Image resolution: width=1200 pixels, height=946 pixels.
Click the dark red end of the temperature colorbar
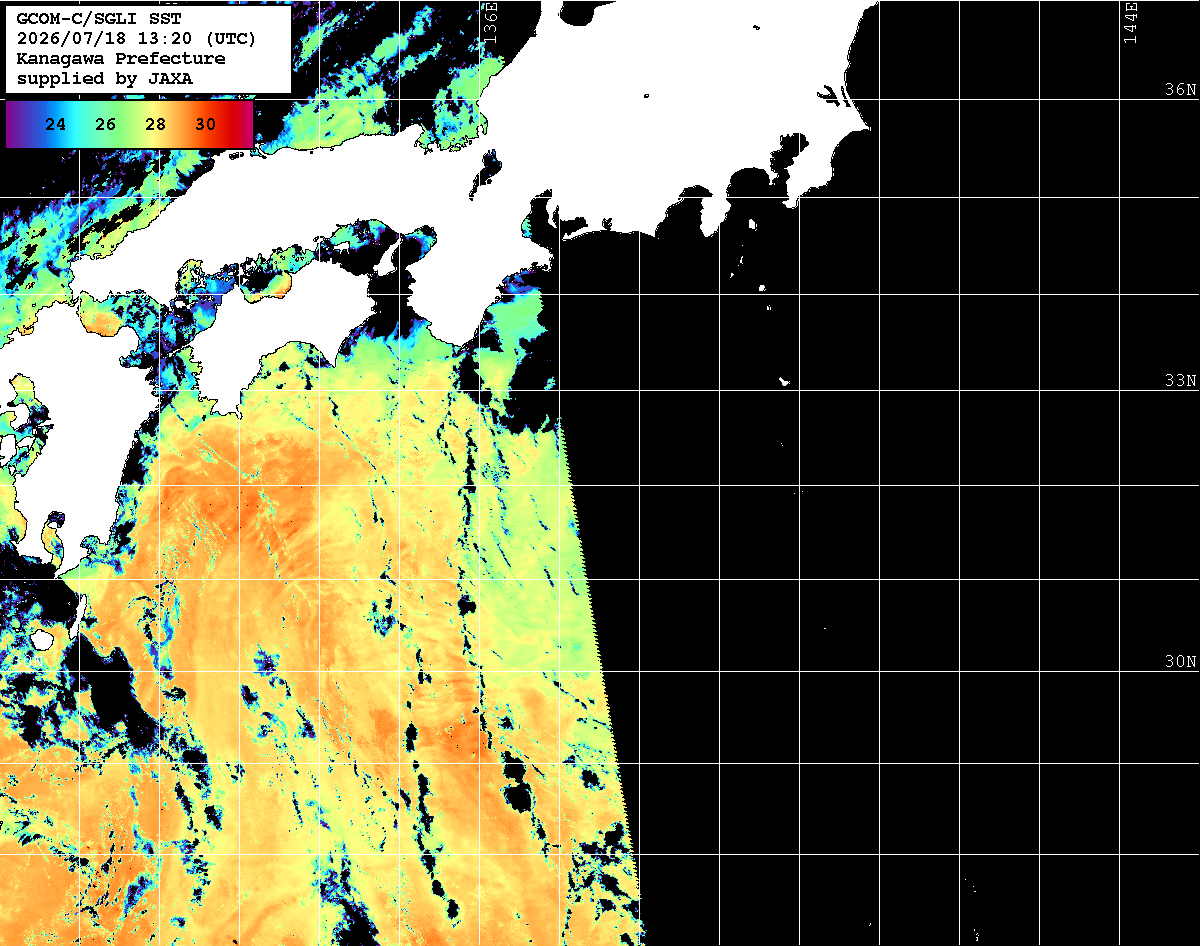[246, 125]
